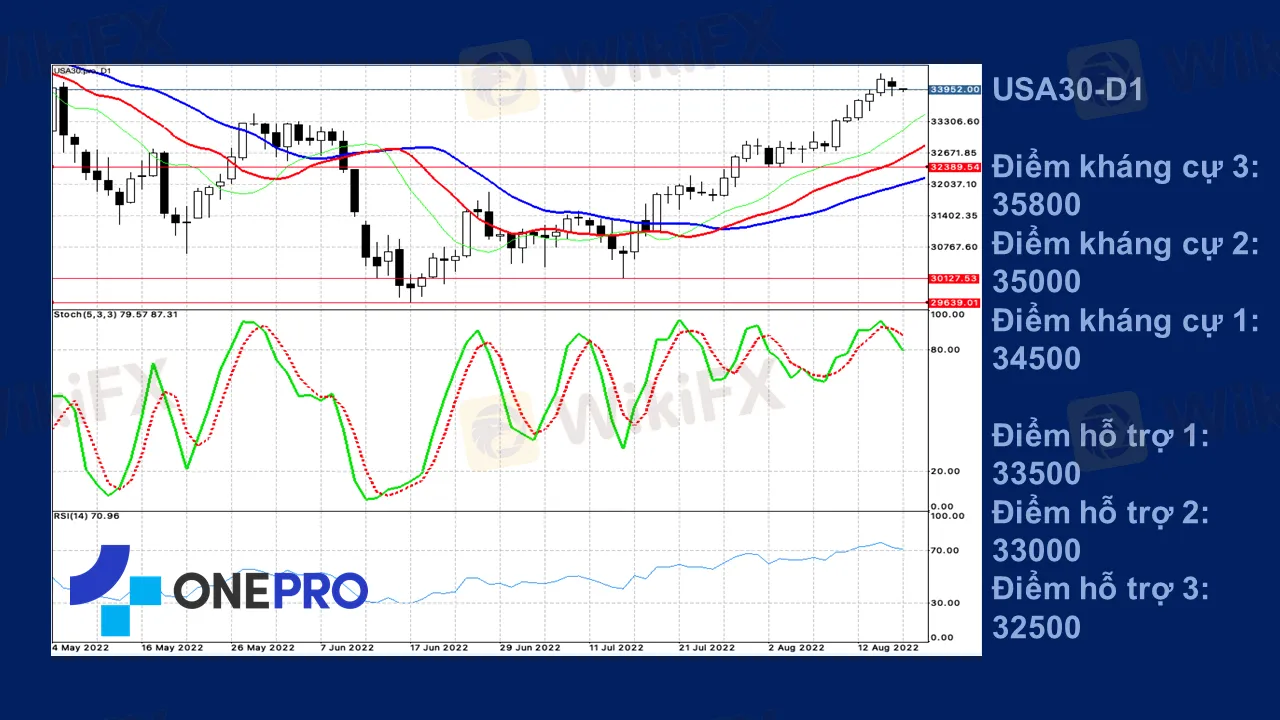Screen dimensions: 1280x720
Task: Click the red 29639.01 price level tag
Action: pyautogui.click(x=954, y=302)
